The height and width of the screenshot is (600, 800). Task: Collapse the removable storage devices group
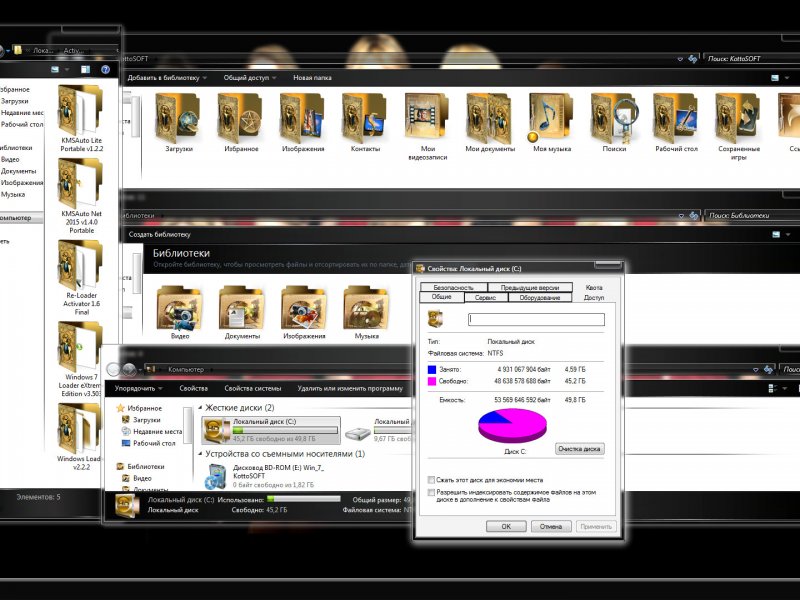click(200, 454)
